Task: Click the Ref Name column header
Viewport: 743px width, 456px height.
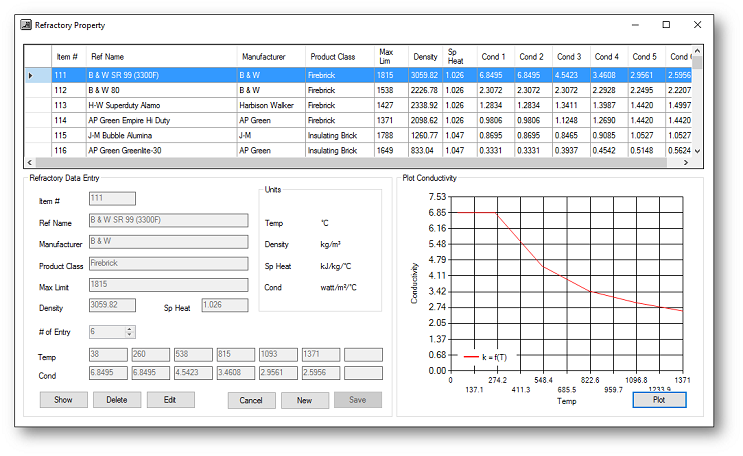Action: point(161,57)
